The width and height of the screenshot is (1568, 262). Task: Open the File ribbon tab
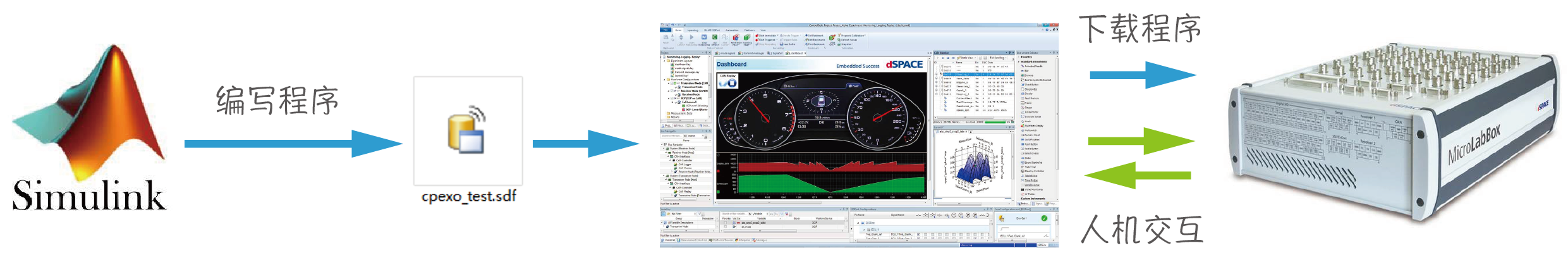[x=664, y=30]
